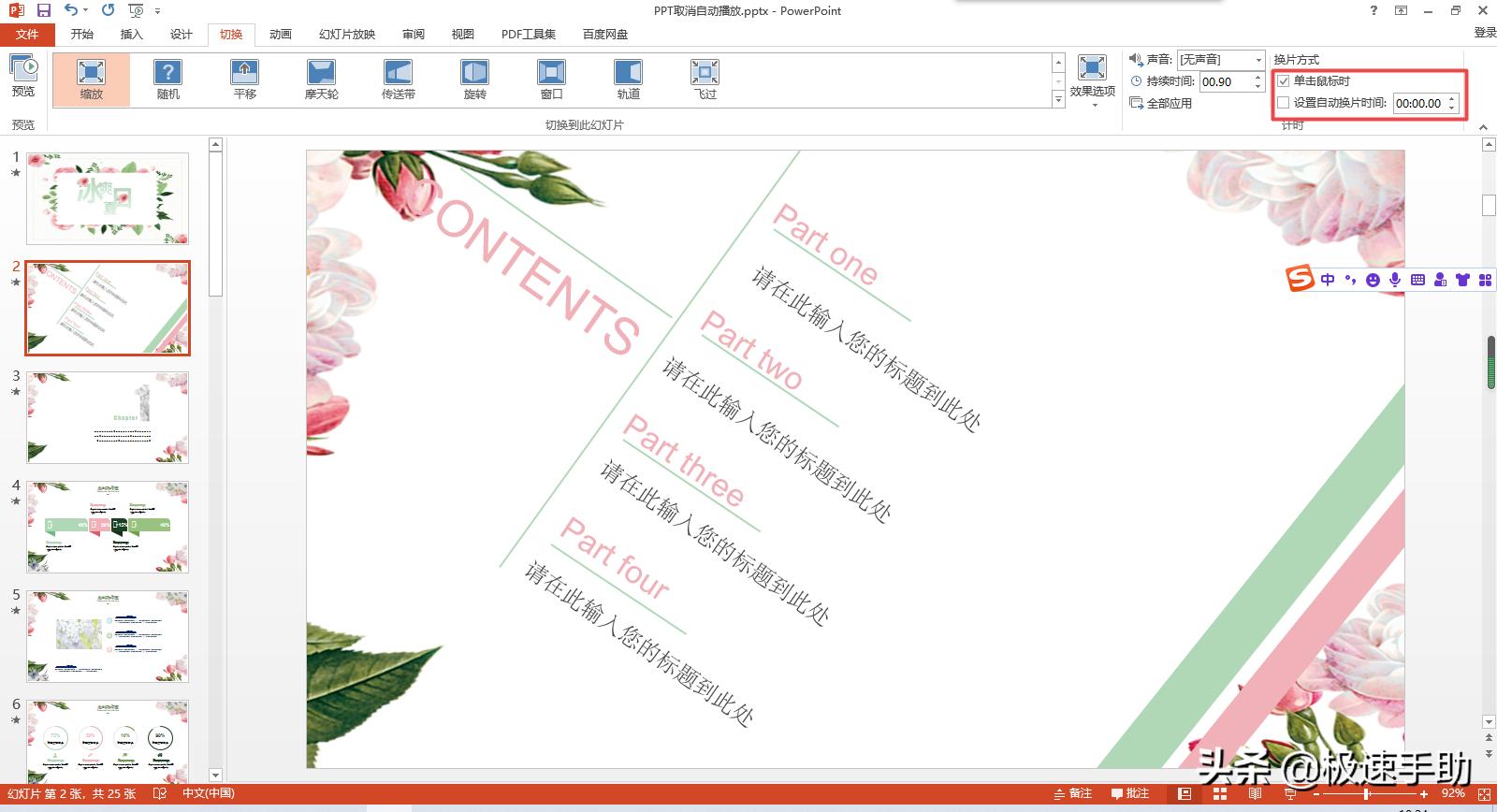
Task: Open the PDF工具集 tab
Action: tap(529, 34)
